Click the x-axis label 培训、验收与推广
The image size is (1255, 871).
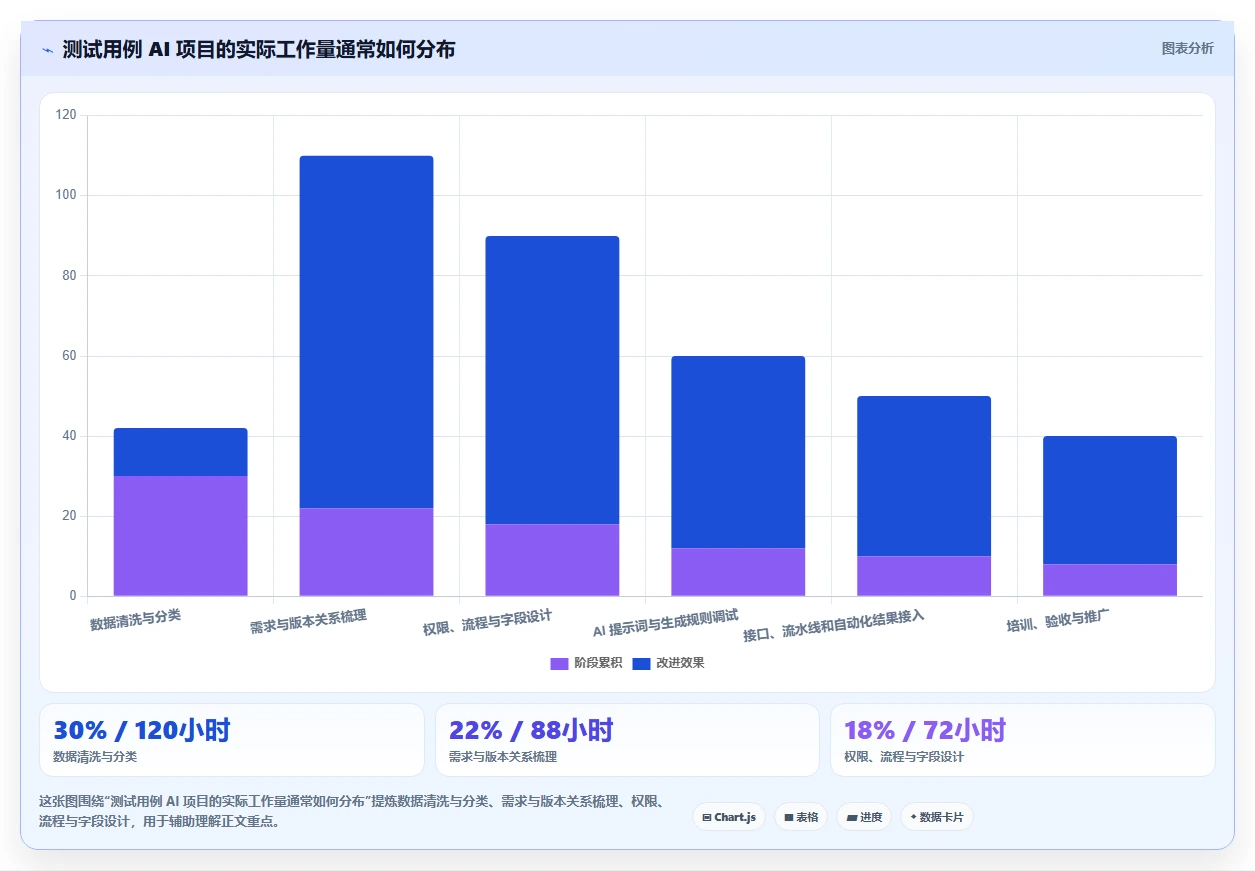[1058, 621]
